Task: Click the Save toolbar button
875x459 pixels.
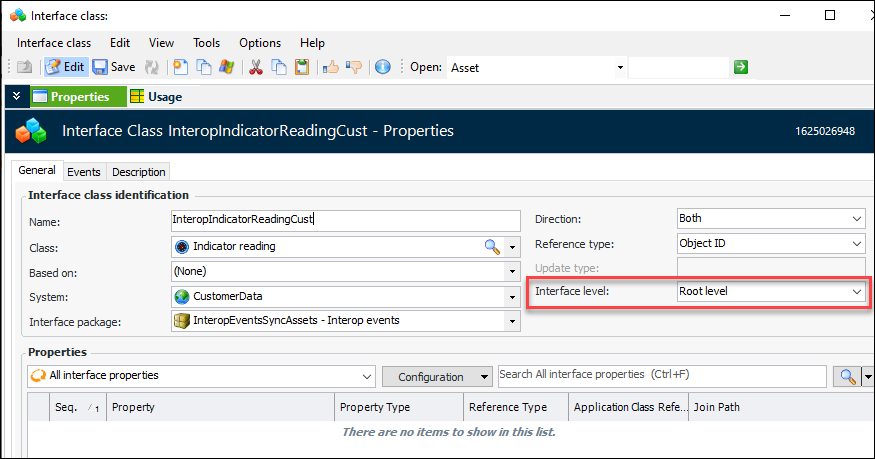Action: coord(114,67)
